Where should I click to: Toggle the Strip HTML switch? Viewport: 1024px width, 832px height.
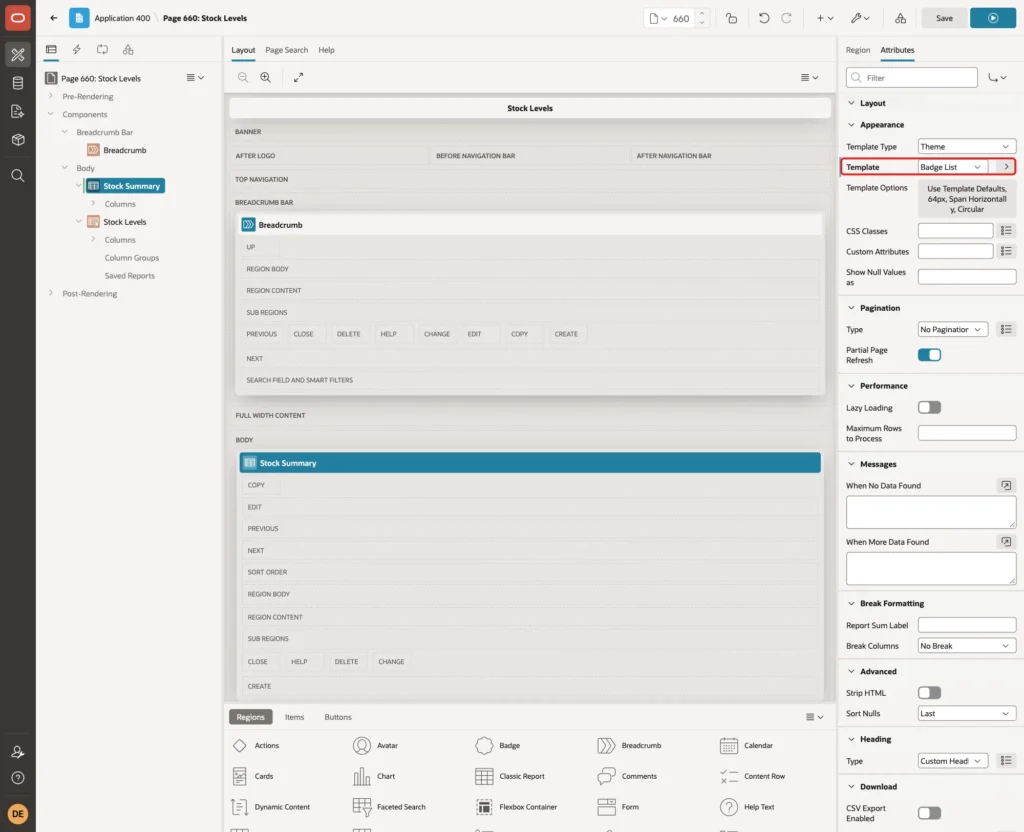(929, 693)
